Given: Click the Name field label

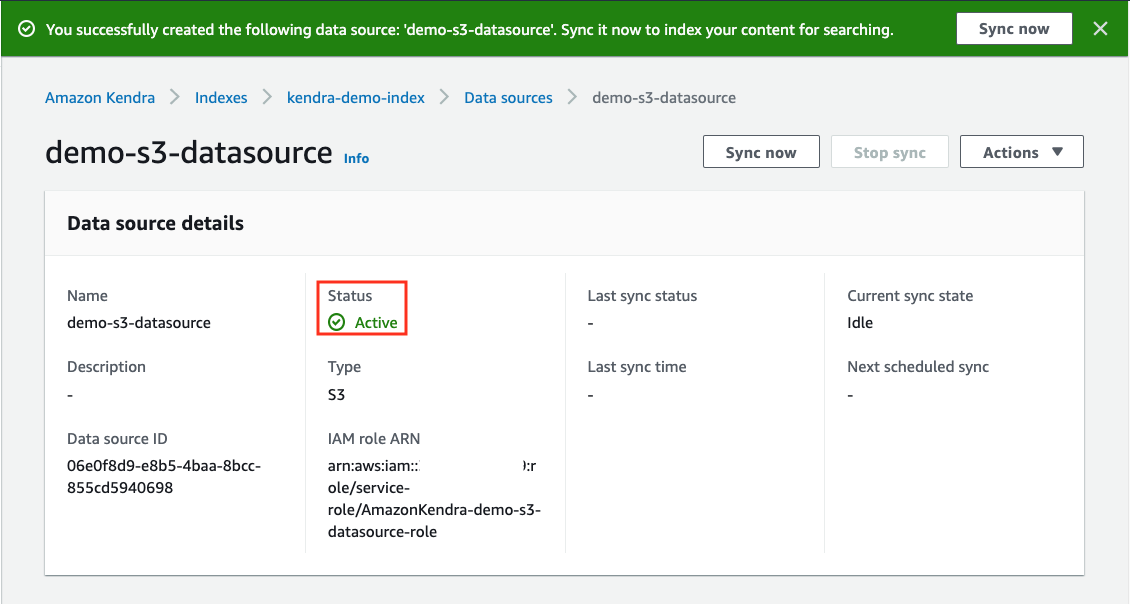Looking at the screenshot, I should (87, 296).
